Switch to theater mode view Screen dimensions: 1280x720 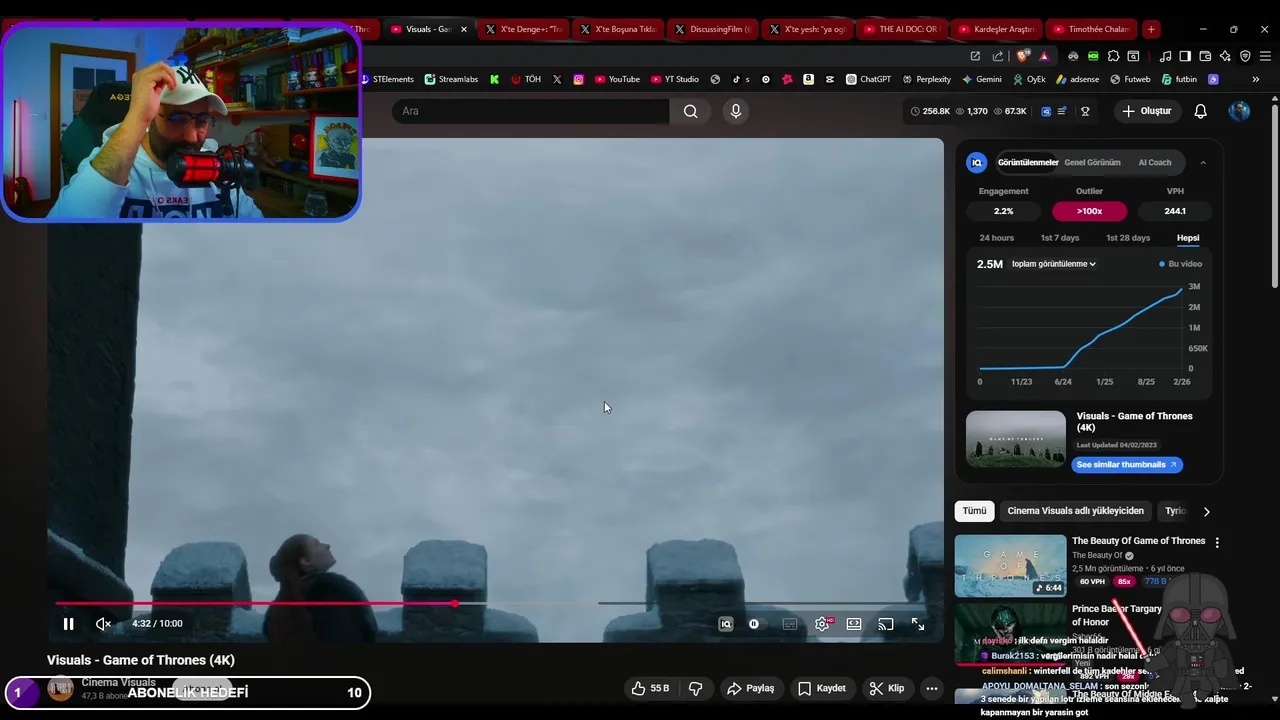854,624
